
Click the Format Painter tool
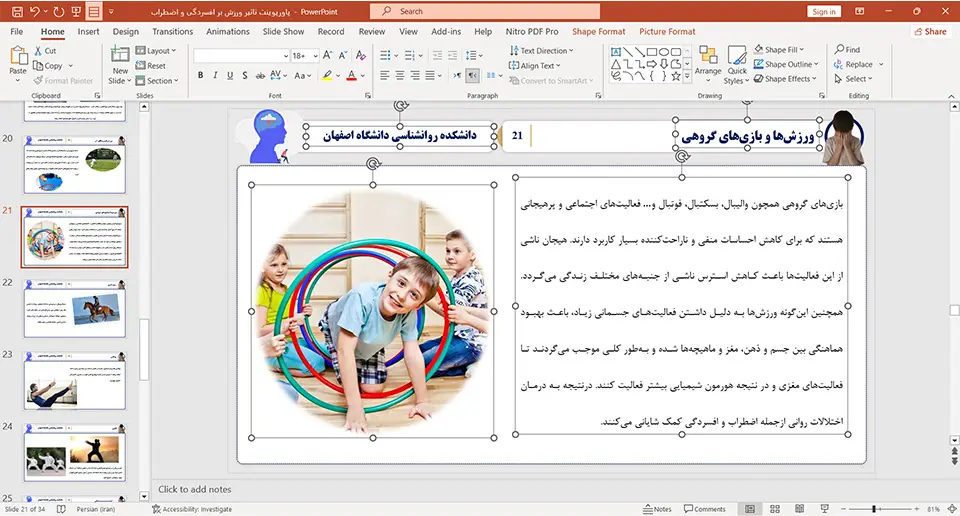point(63,80)
